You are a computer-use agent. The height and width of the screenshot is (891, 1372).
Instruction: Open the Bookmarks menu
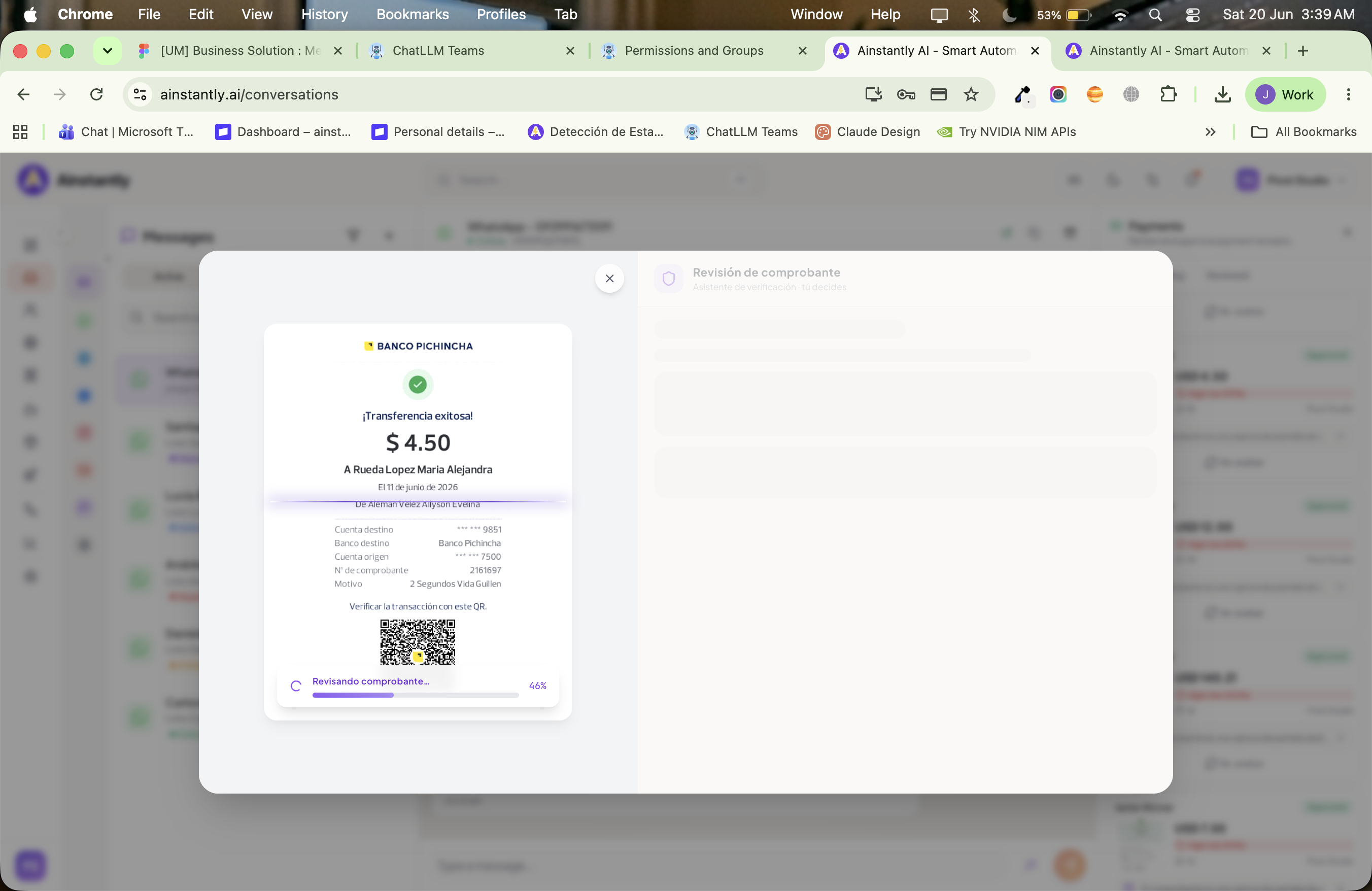[x=412, y=14]
